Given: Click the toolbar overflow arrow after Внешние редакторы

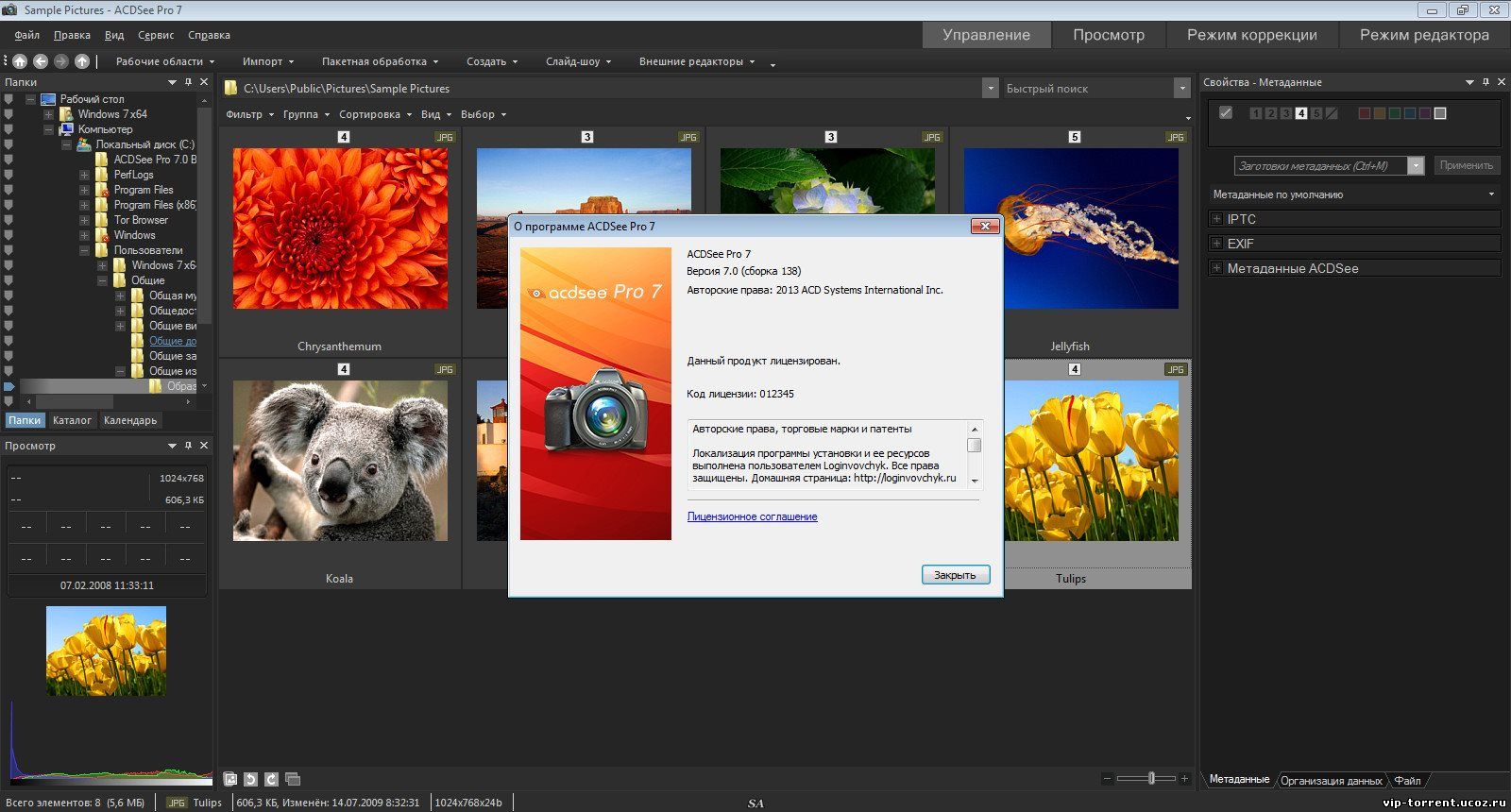Looking at the screenshot, I should click(772, 64).
